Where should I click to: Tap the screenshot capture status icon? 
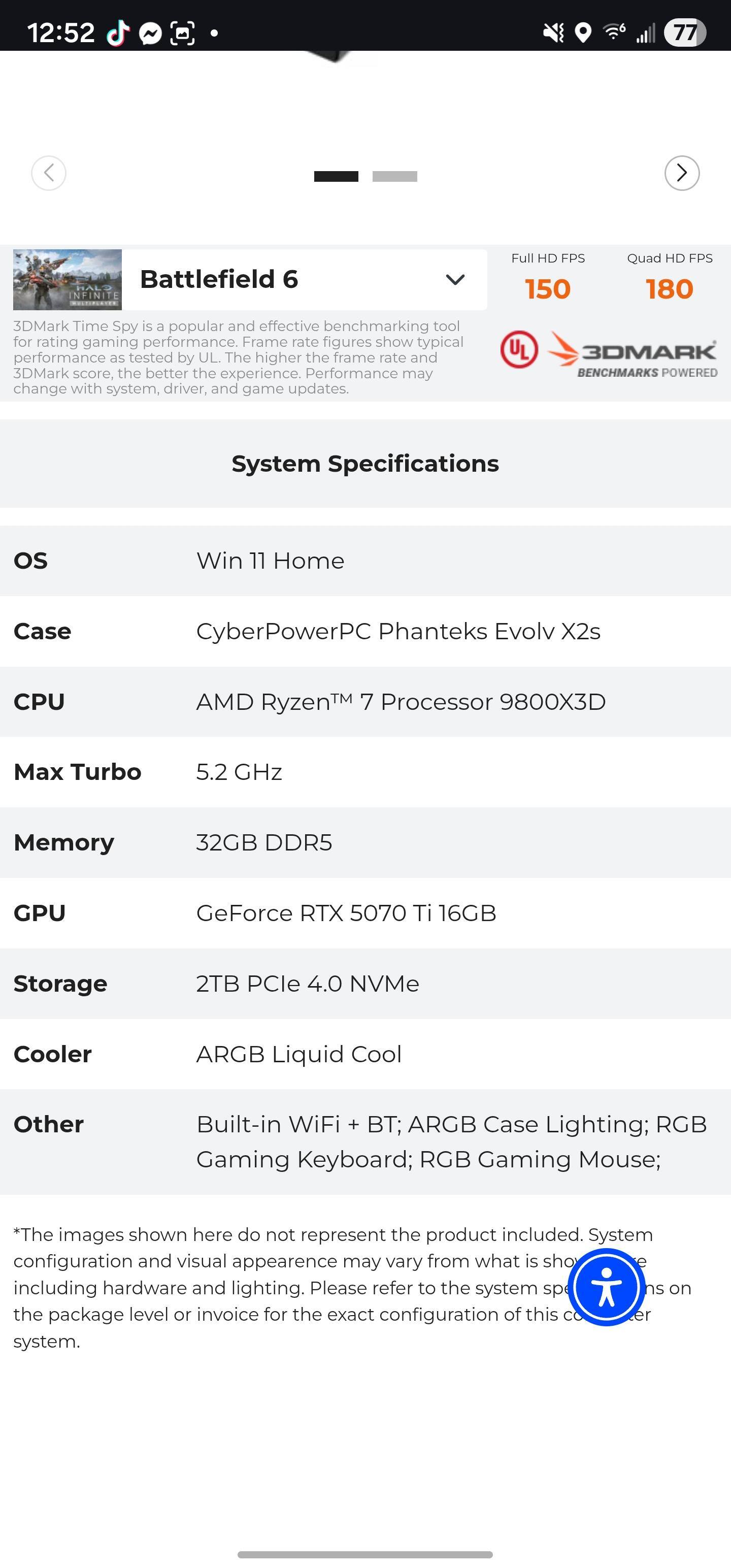(183, 34)
